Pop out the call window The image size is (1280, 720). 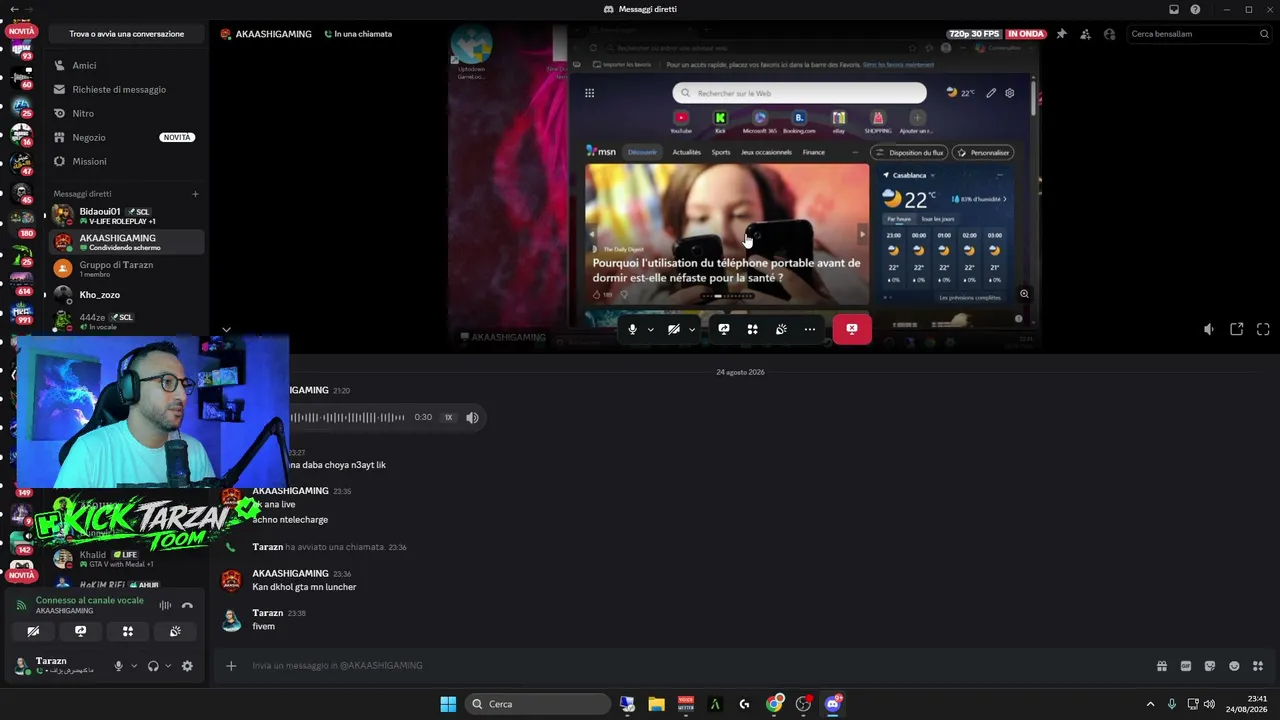1236,329
